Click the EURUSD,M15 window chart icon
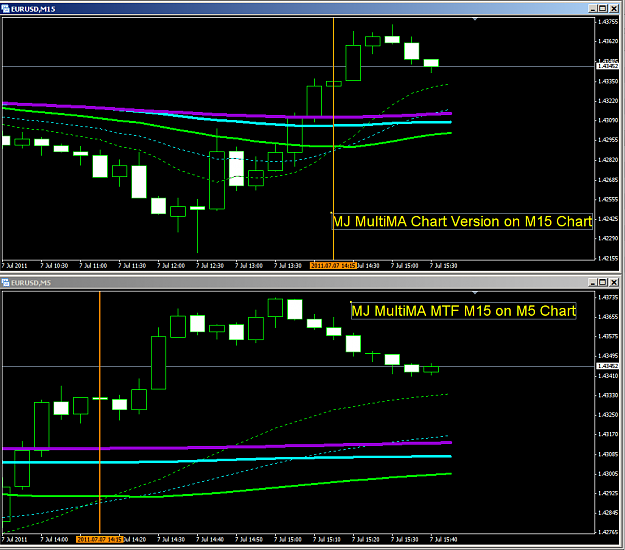Screen dimensions: 625x550 click(6, 9)
